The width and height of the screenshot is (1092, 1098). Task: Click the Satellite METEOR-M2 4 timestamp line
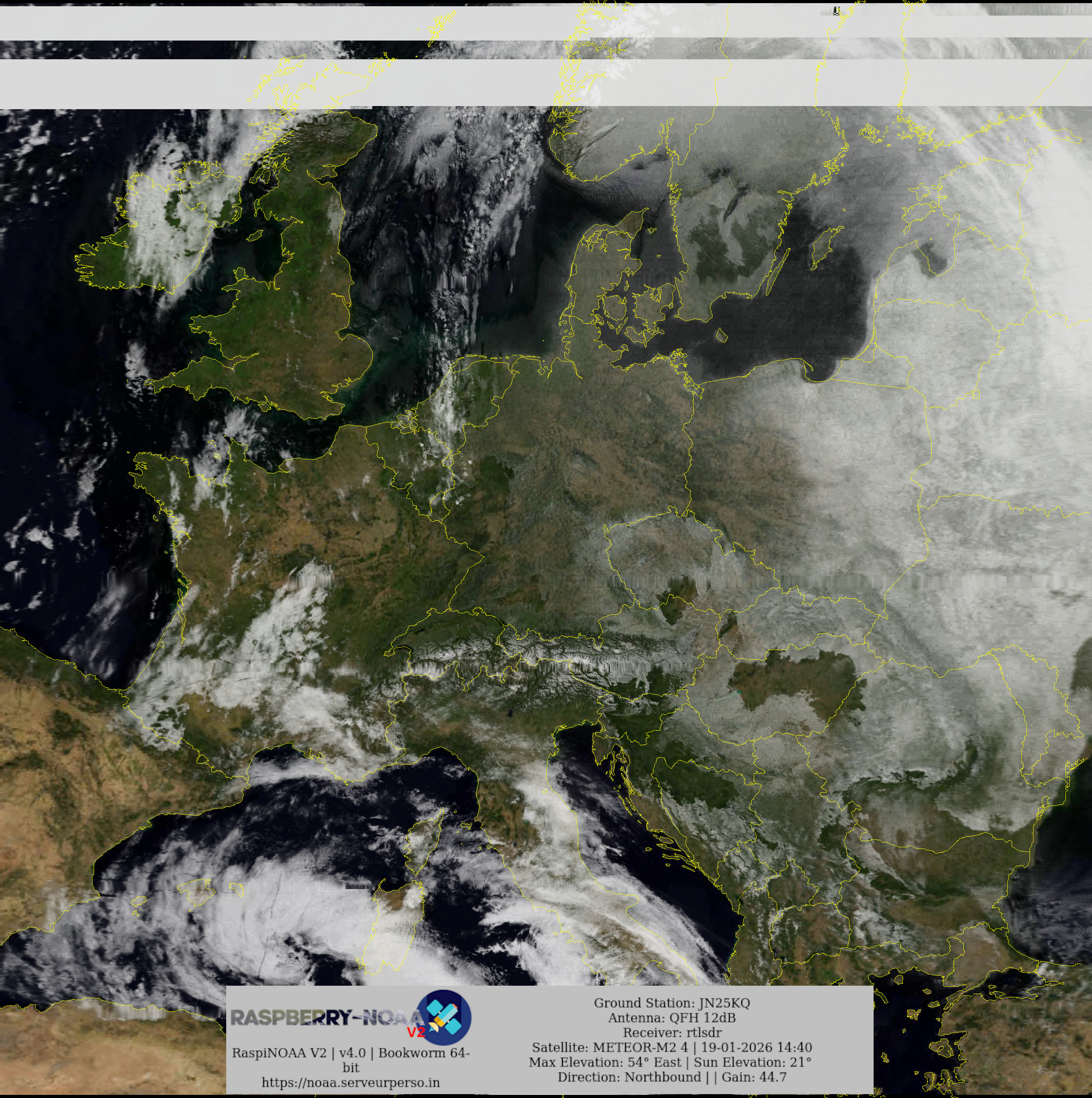tap(671, 1047)
